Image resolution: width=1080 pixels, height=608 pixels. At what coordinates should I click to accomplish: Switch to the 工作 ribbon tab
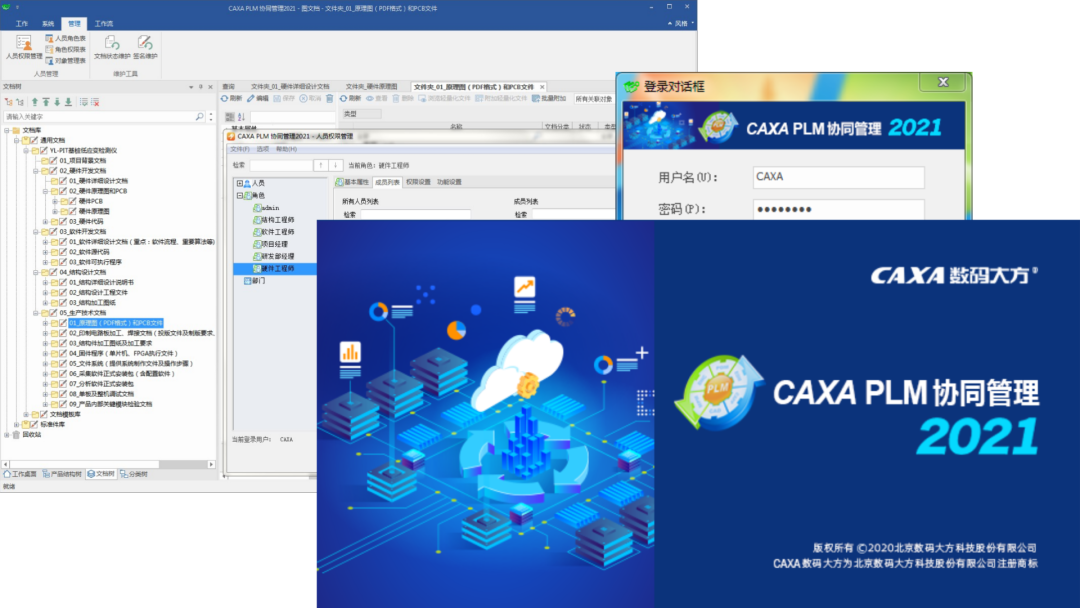[x=22, y=23]
